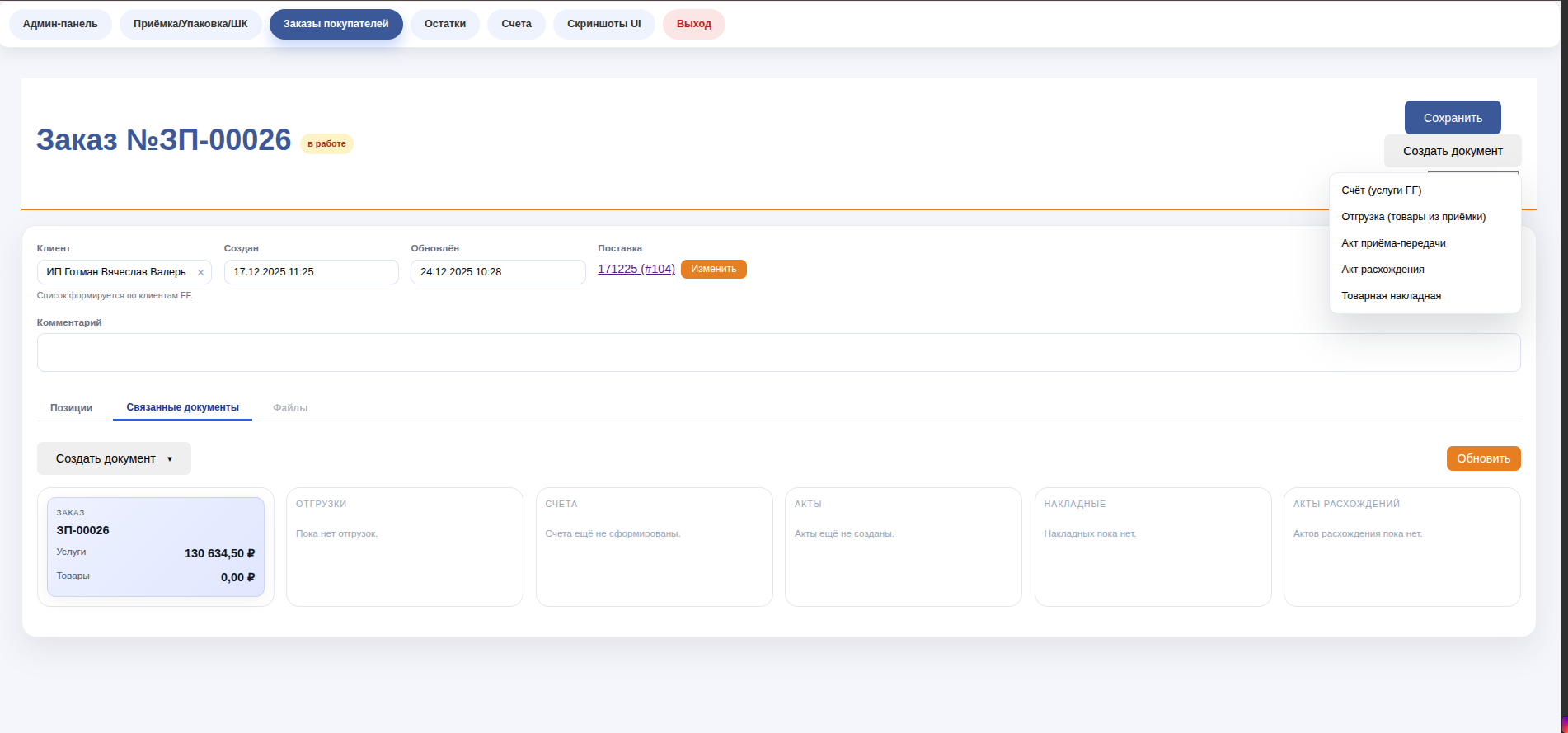The height and width of the screenshot is (733, 1568).
Task: Open the Клиент selection combo box
Action: (117, 272)
